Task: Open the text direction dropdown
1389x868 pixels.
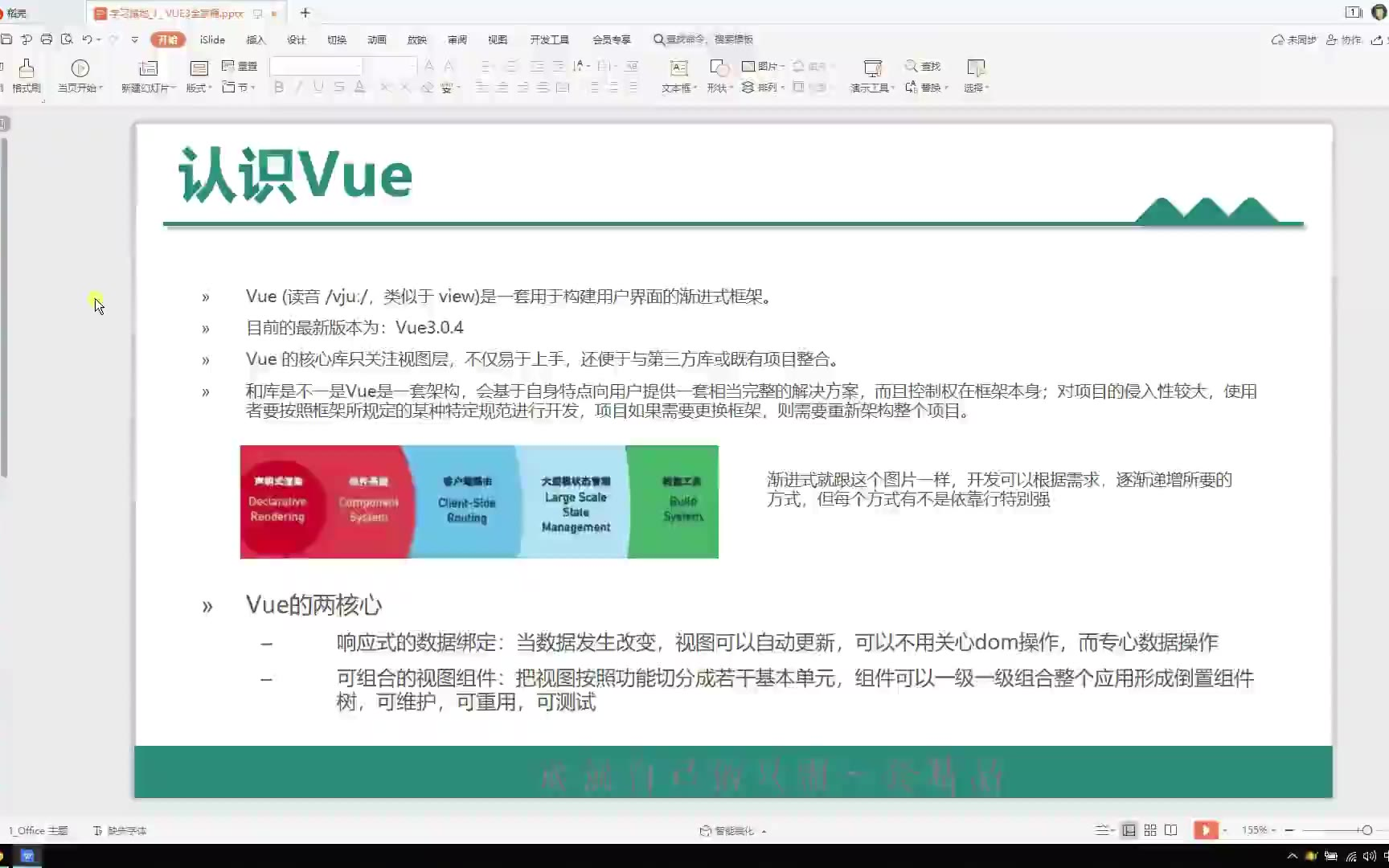Action: click(581, 66)
